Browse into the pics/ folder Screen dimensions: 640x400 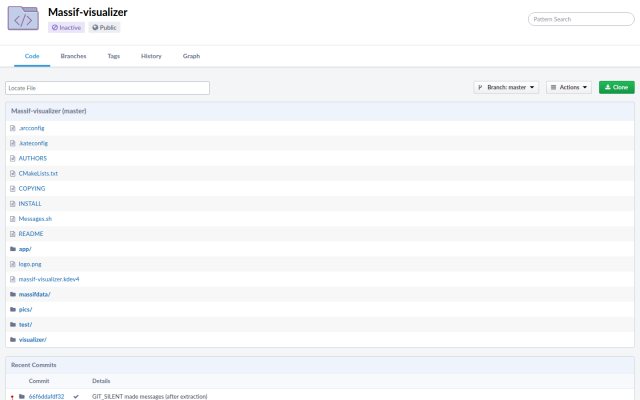[x=25, y=309]
